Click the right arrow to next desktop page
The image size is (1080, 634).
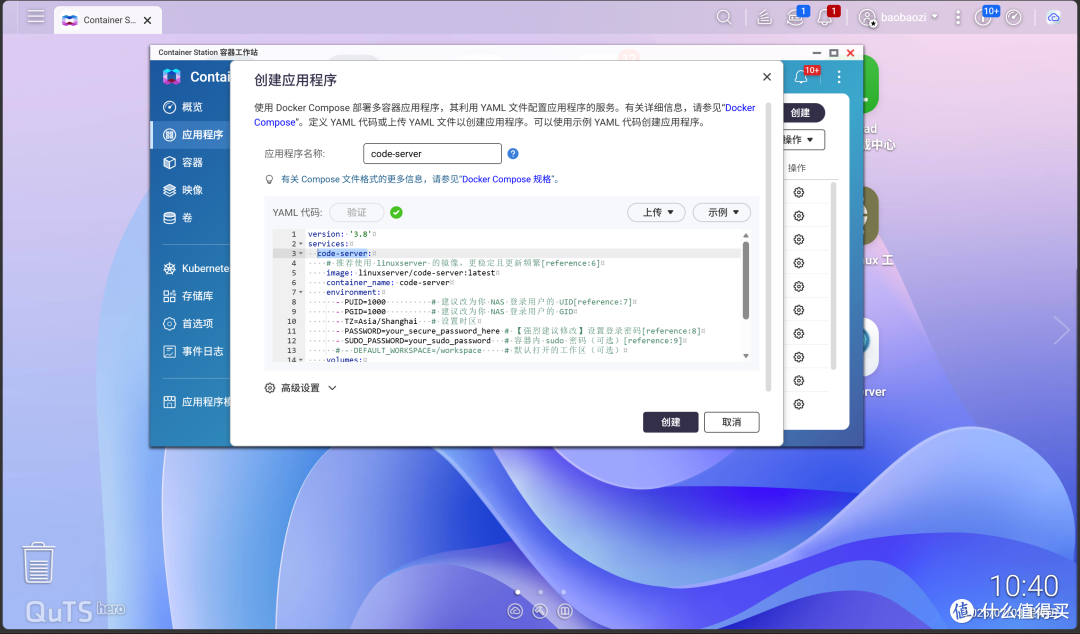[1061, 330]
